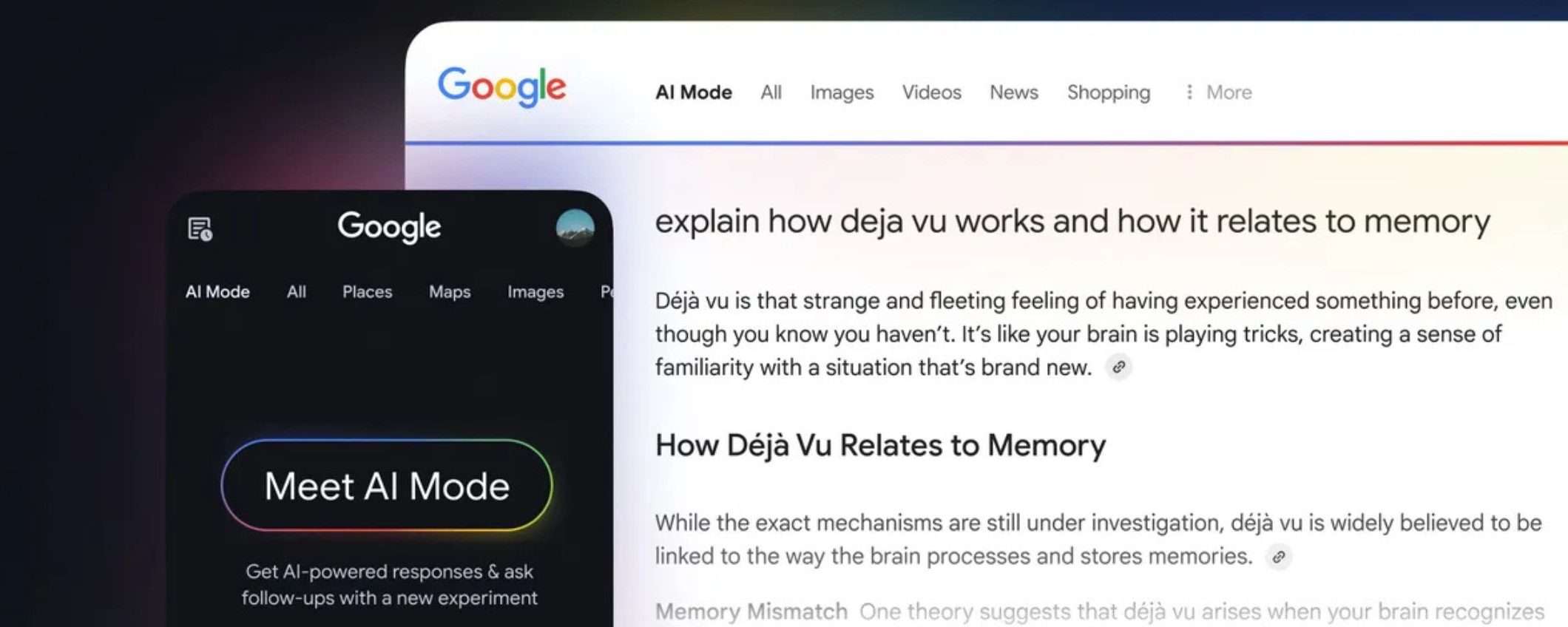Click the colorful desktop Google logo
Image resolution: width=1568 pixels, height=627 pixels.
tap(501, 87)
